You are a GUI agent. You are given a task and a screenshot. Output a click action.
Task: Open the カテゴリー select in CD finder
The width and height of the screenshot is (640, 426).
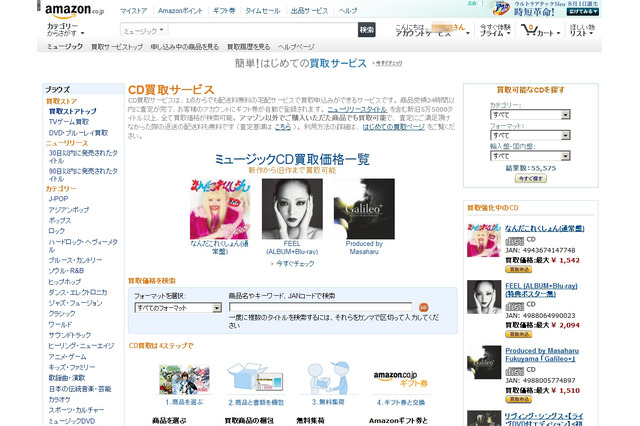pyautogui.click(x=530, y=115)
